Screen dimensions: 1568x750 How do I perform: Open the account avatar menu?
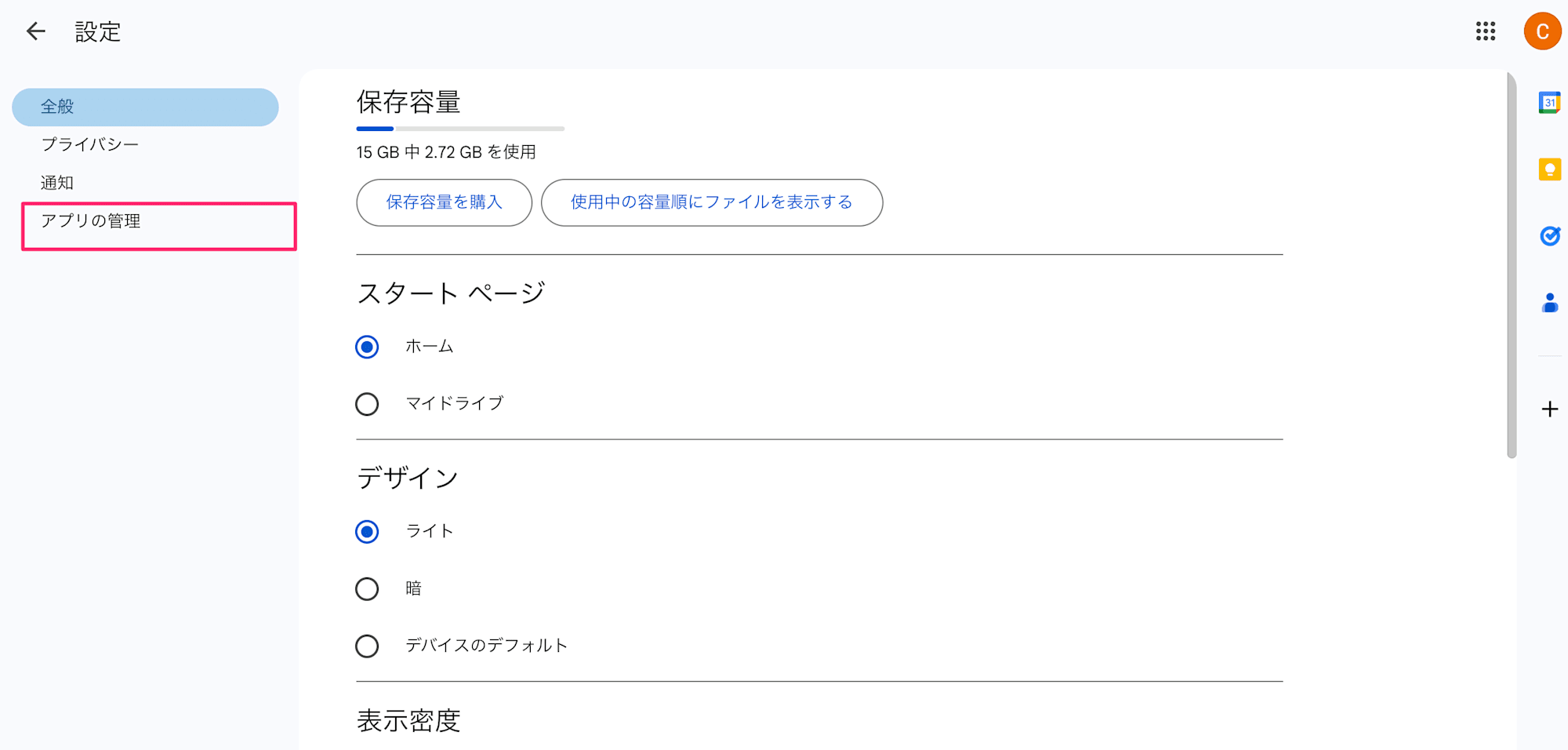click(1541, 31)
